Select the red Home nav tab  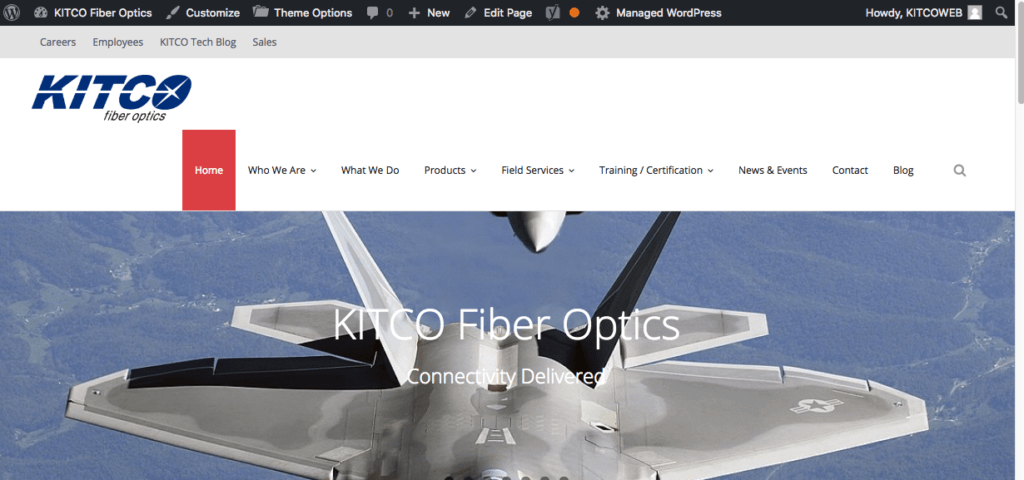[209, 170]
